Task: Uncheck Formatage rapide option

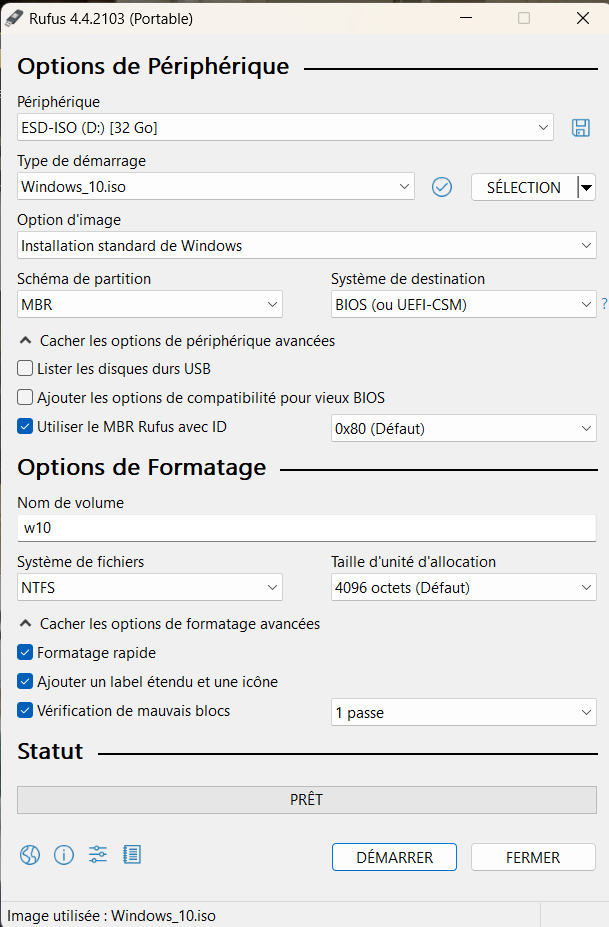Action: [x=26, y=653]
